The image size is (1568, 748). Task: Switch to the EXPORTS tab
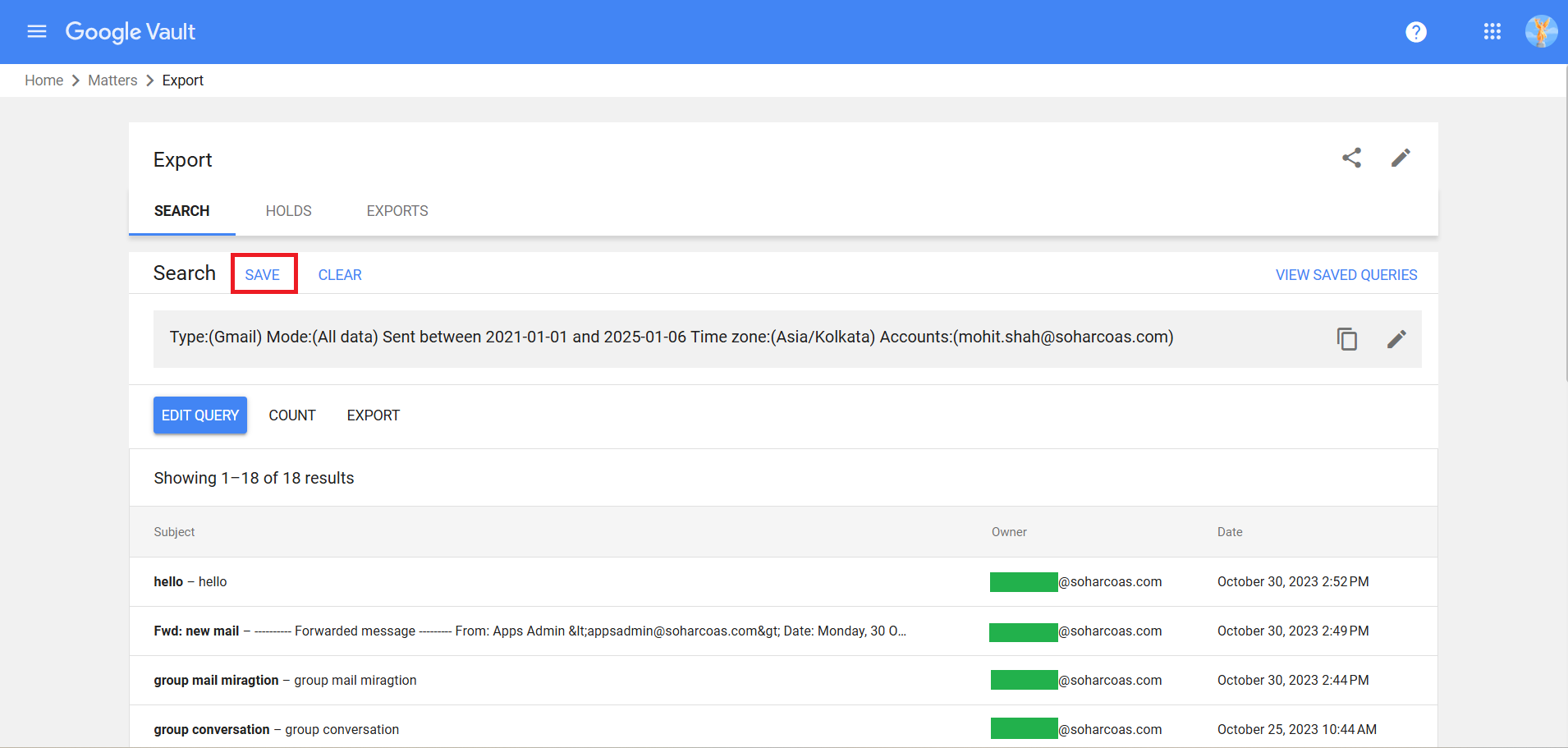(397, 211)
